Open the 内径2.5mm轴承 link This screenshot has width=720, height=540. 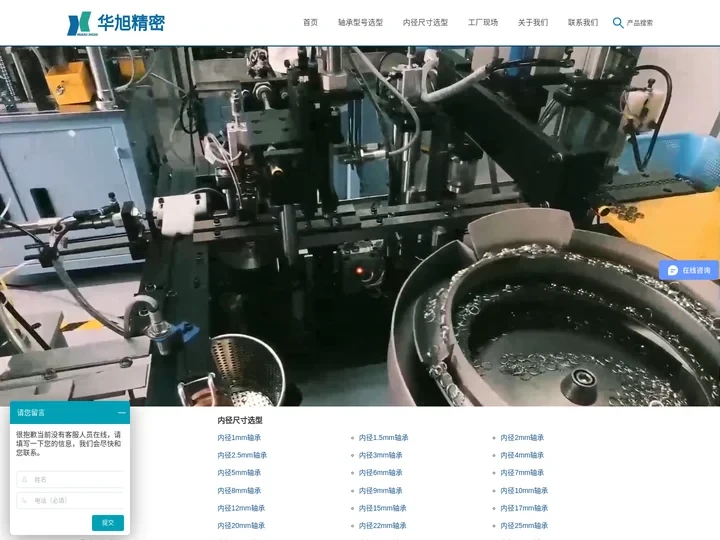(242, 455)
